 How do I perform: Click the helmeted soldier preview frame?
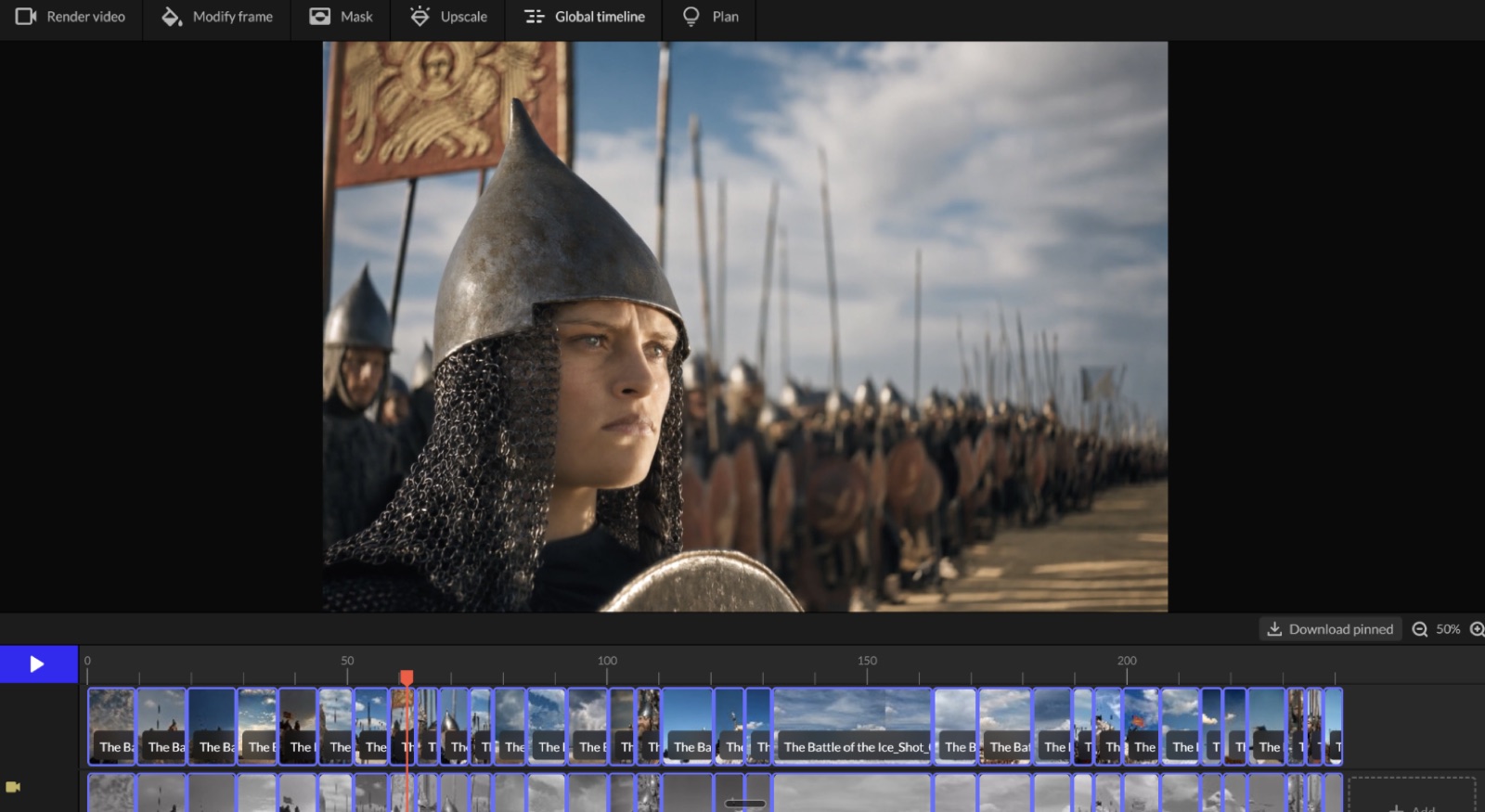(x=744, y=327)
